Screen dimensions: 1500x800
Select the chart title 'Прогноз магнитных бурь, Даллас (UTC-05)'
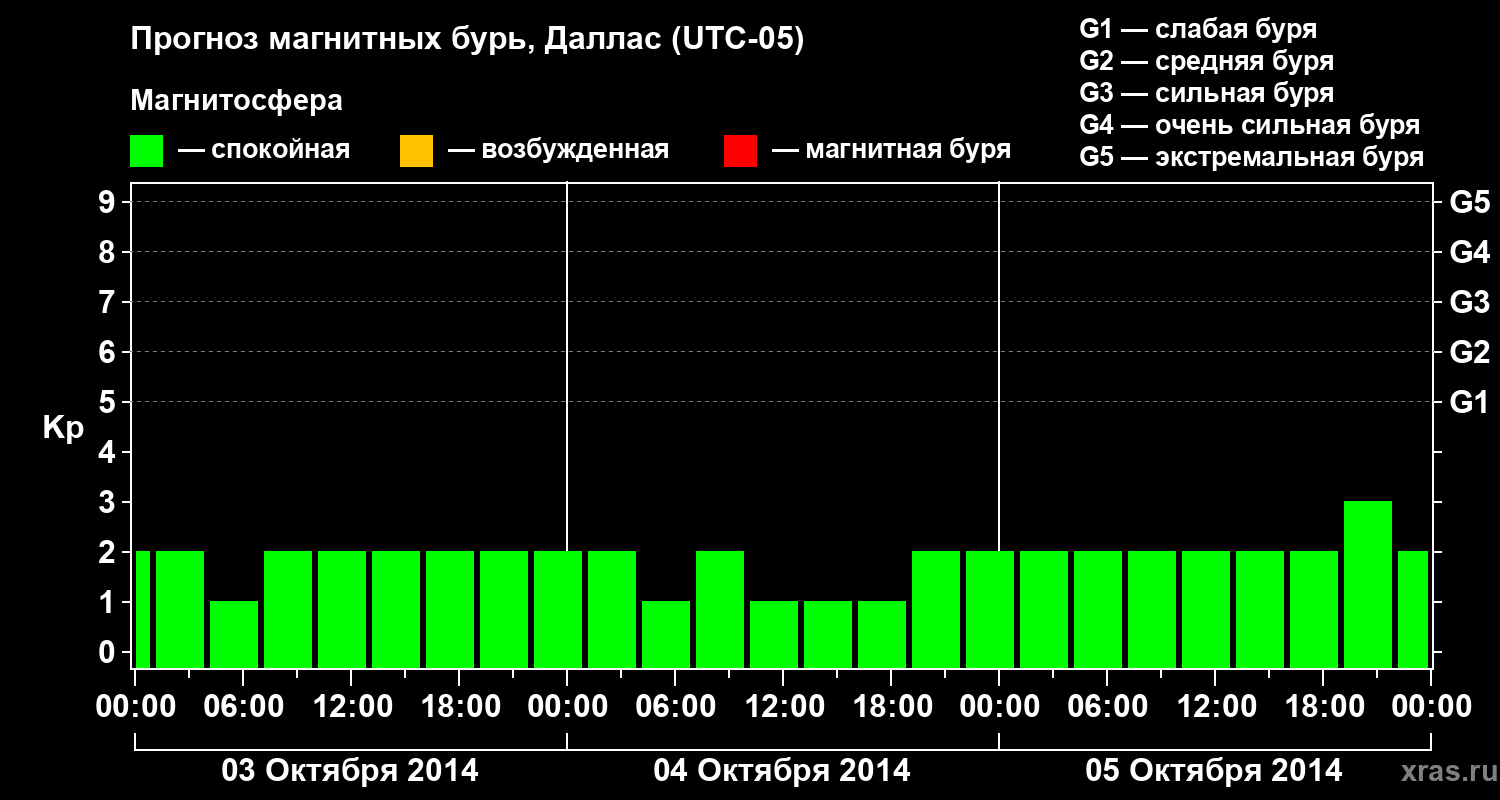click(468, 40)
